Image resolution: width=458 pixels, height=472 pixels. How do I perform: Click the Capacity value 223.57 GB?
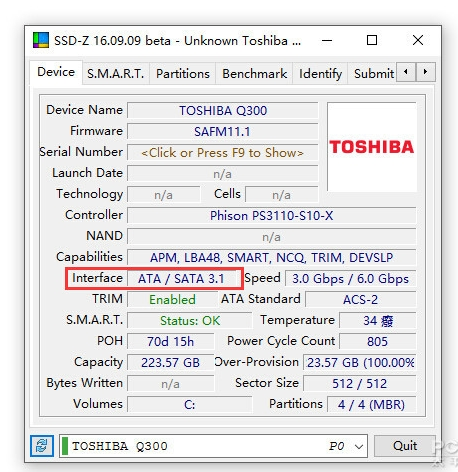click(170, 363)
